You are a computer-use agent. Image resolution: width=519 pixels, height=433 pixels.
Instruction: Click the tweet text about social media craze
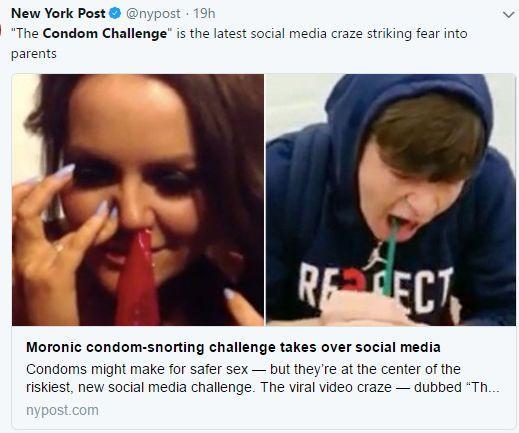pyautogui.click(x=239, y=43)
